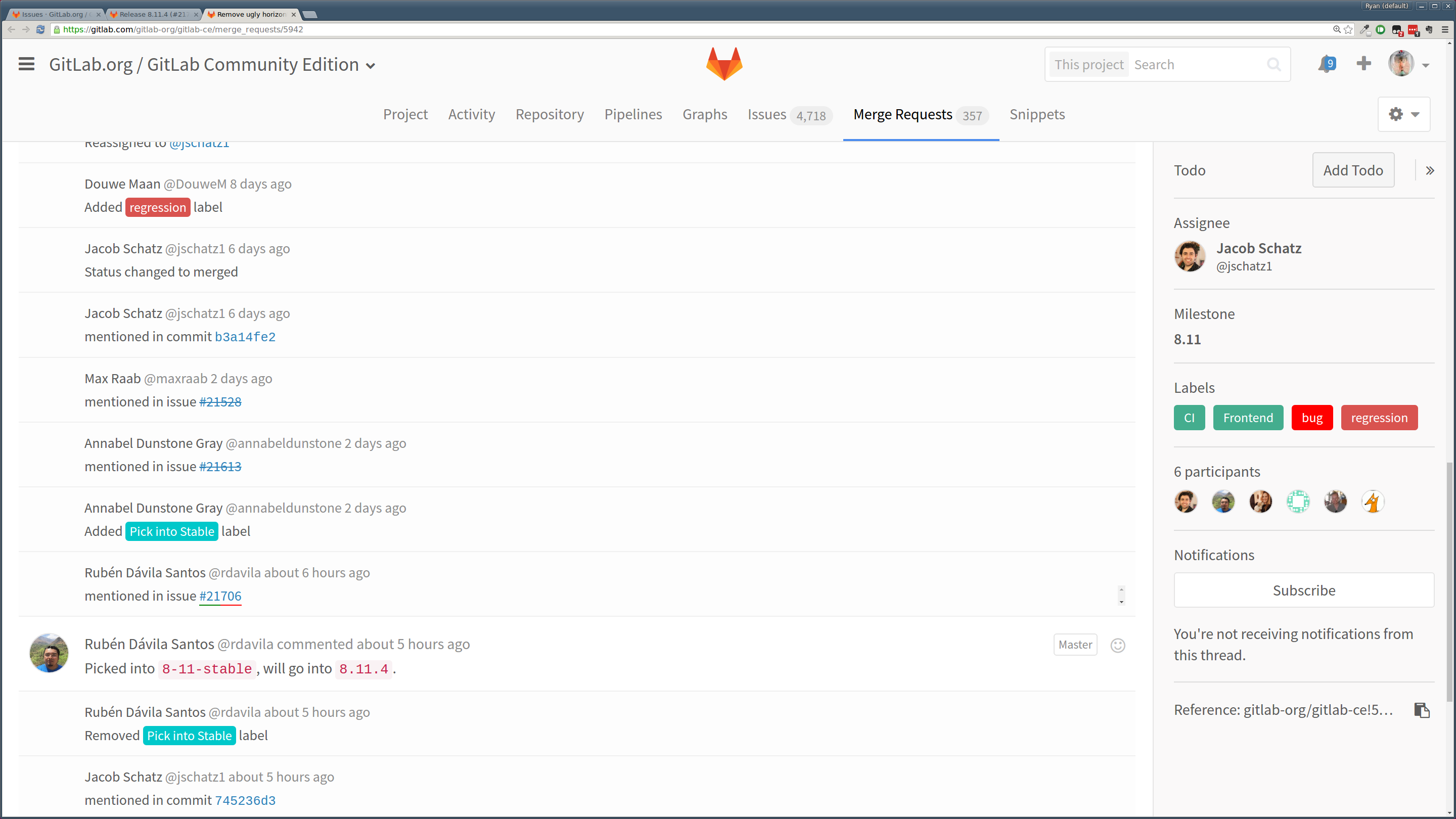1456x819 pixels.
Task: Click Rubén Dávila Santos's avatar beside the comment
Action: point(49,653)
